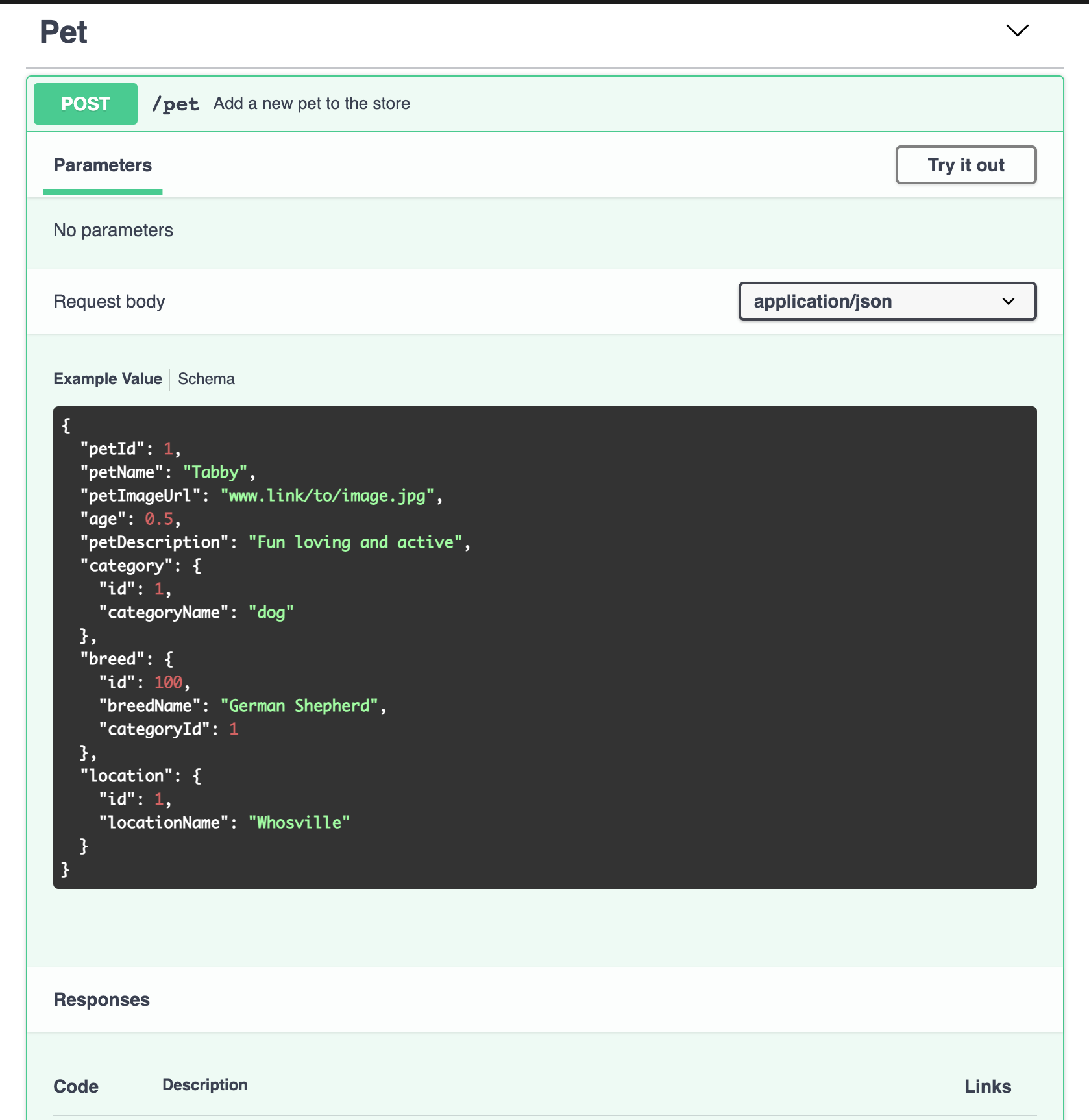The image size is (1089, 1120).
Task: Switch to the Example Value tab
Action: coord(108,379)
